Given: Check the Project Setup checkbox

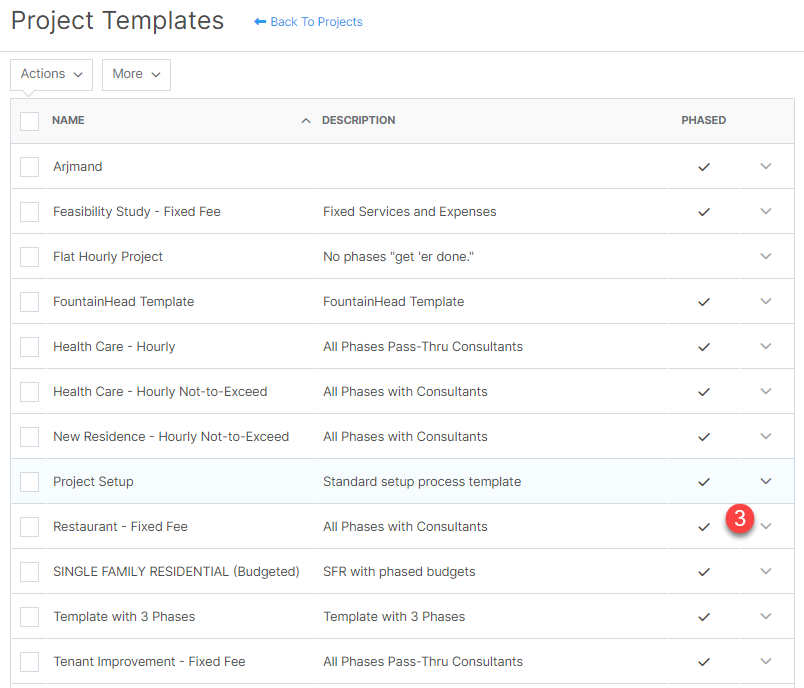Looking at the screenshot, I should 29,482.
